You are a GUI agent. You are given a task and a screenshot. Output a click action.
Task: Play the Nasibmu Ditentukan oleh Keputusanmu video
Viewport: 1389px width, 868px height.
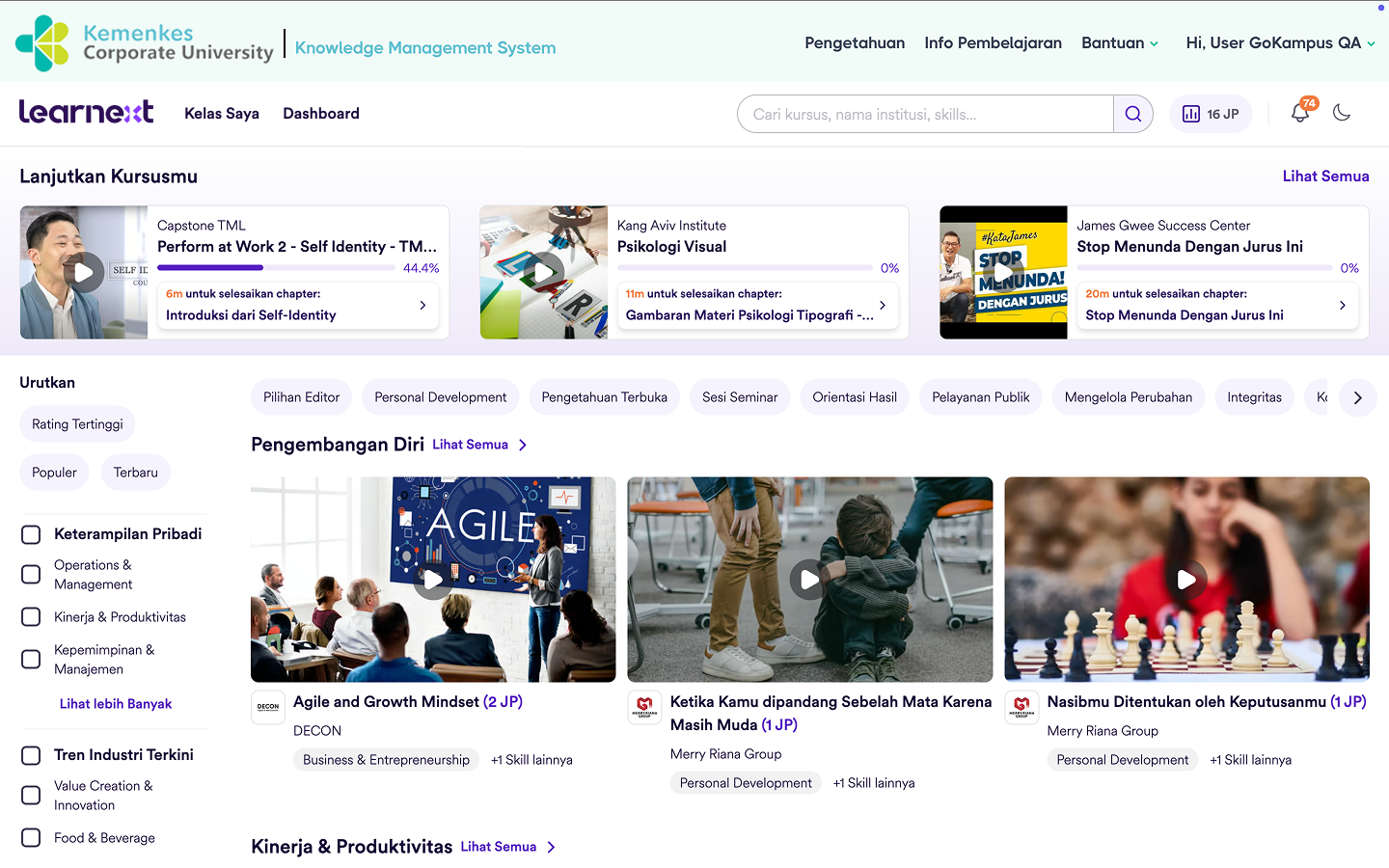[x=1186, y=580]
